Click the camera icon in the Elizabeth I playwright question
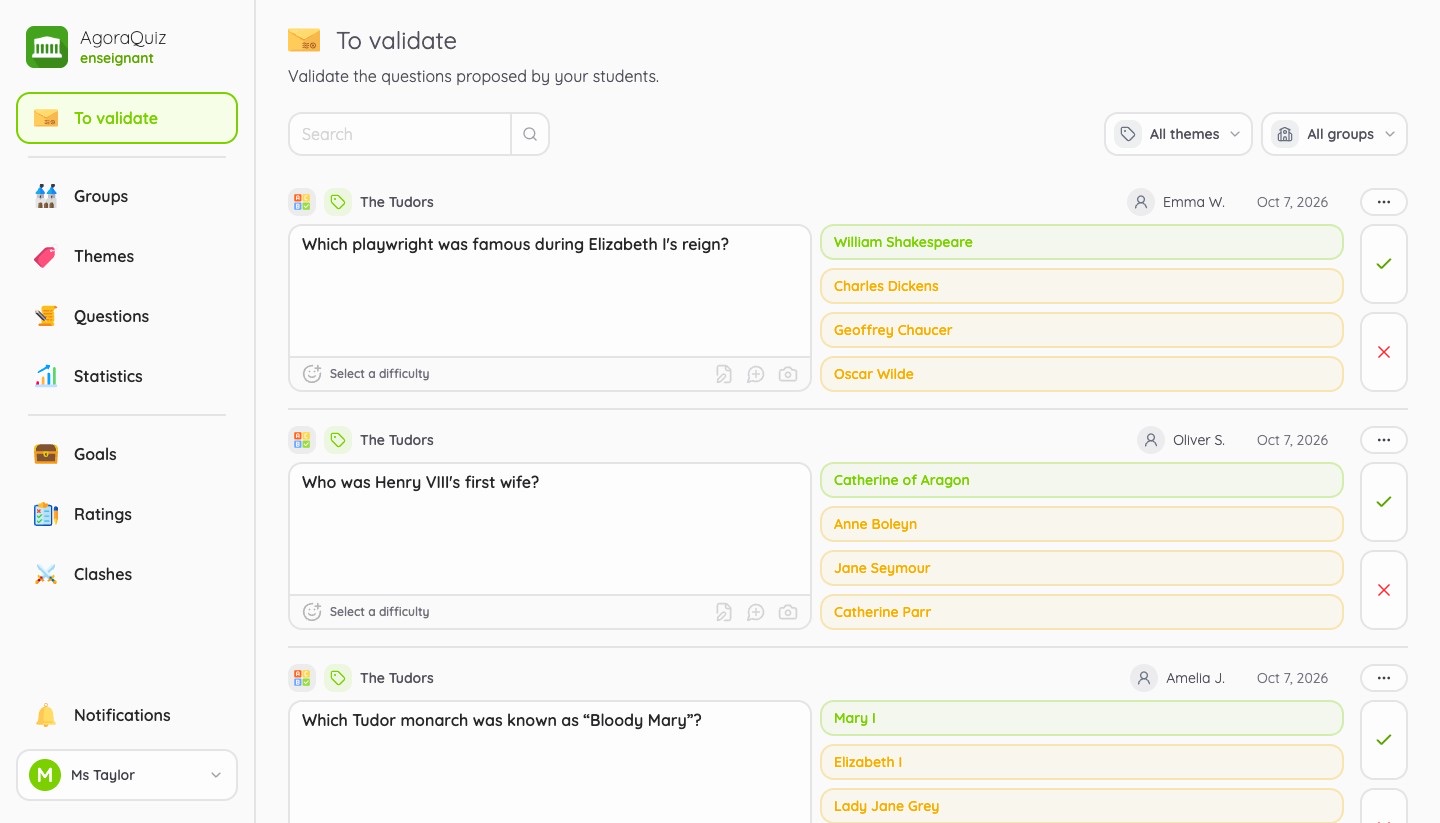 coord(788,374)
